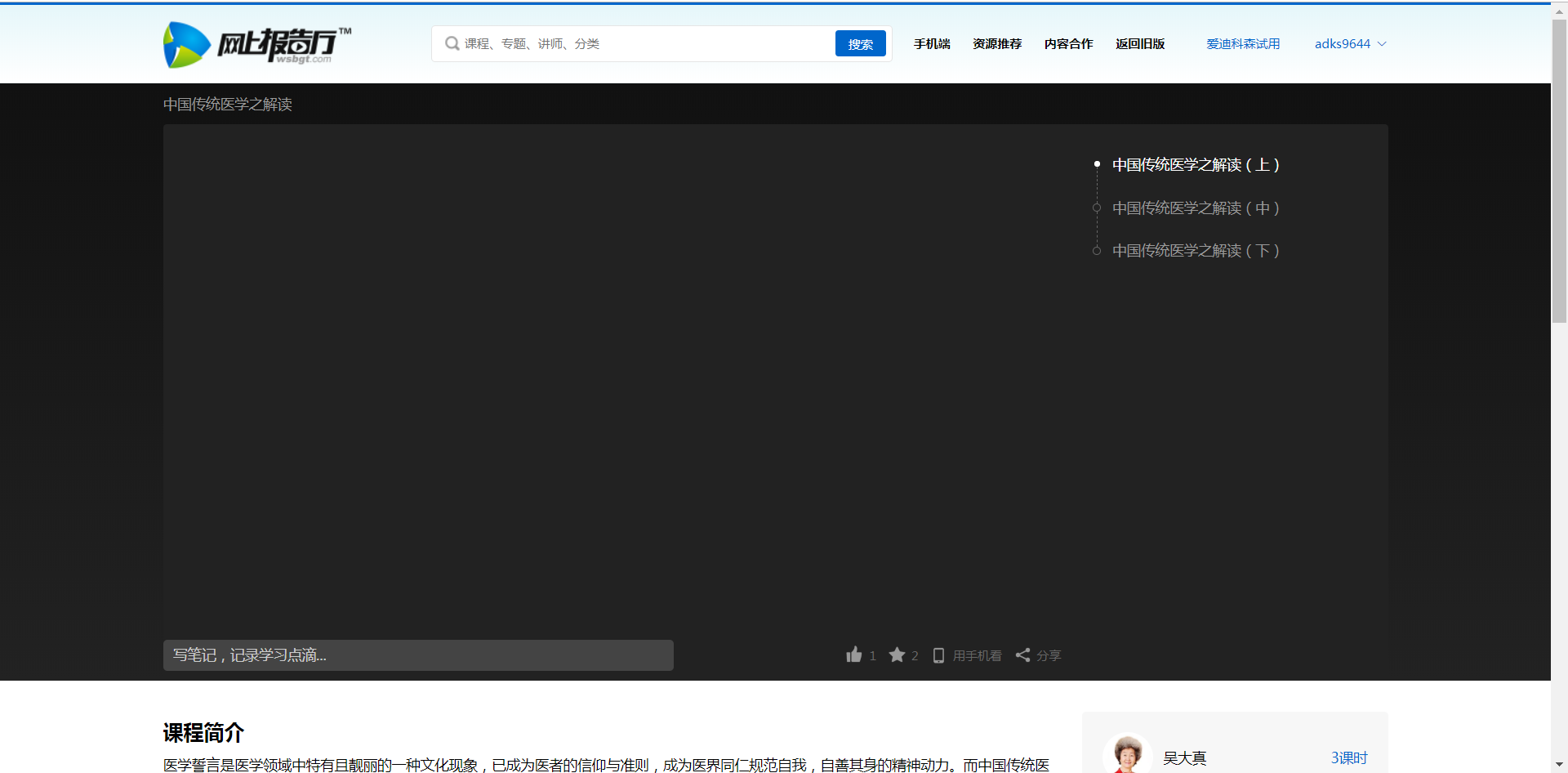Click the 3课时 label
The height and width of the screenshot is (773, 1568).
(x=1349, y=758)
